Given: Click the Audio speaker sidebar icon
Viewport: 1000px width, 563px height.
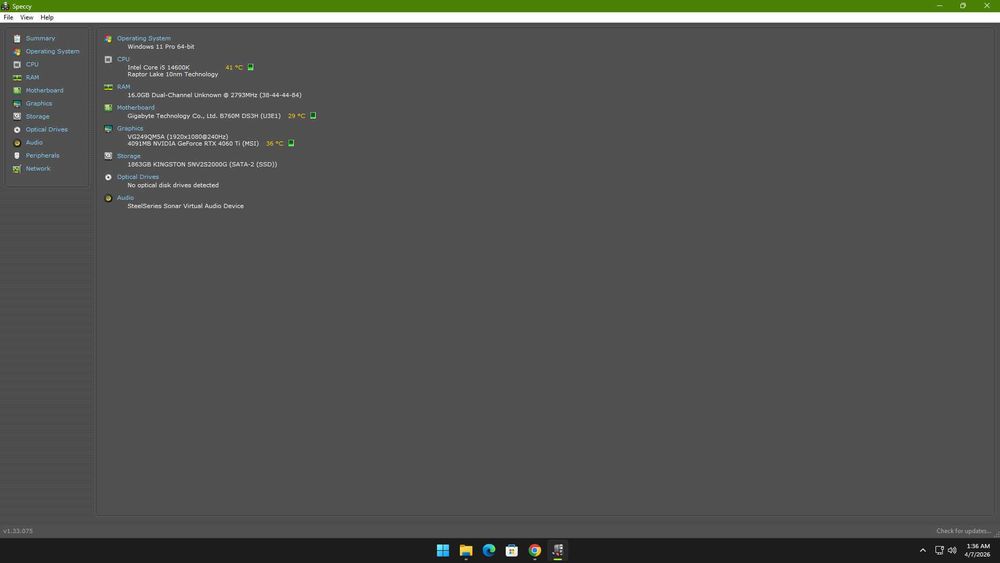Looking at the screenshot, I should (x=17, y=143).
